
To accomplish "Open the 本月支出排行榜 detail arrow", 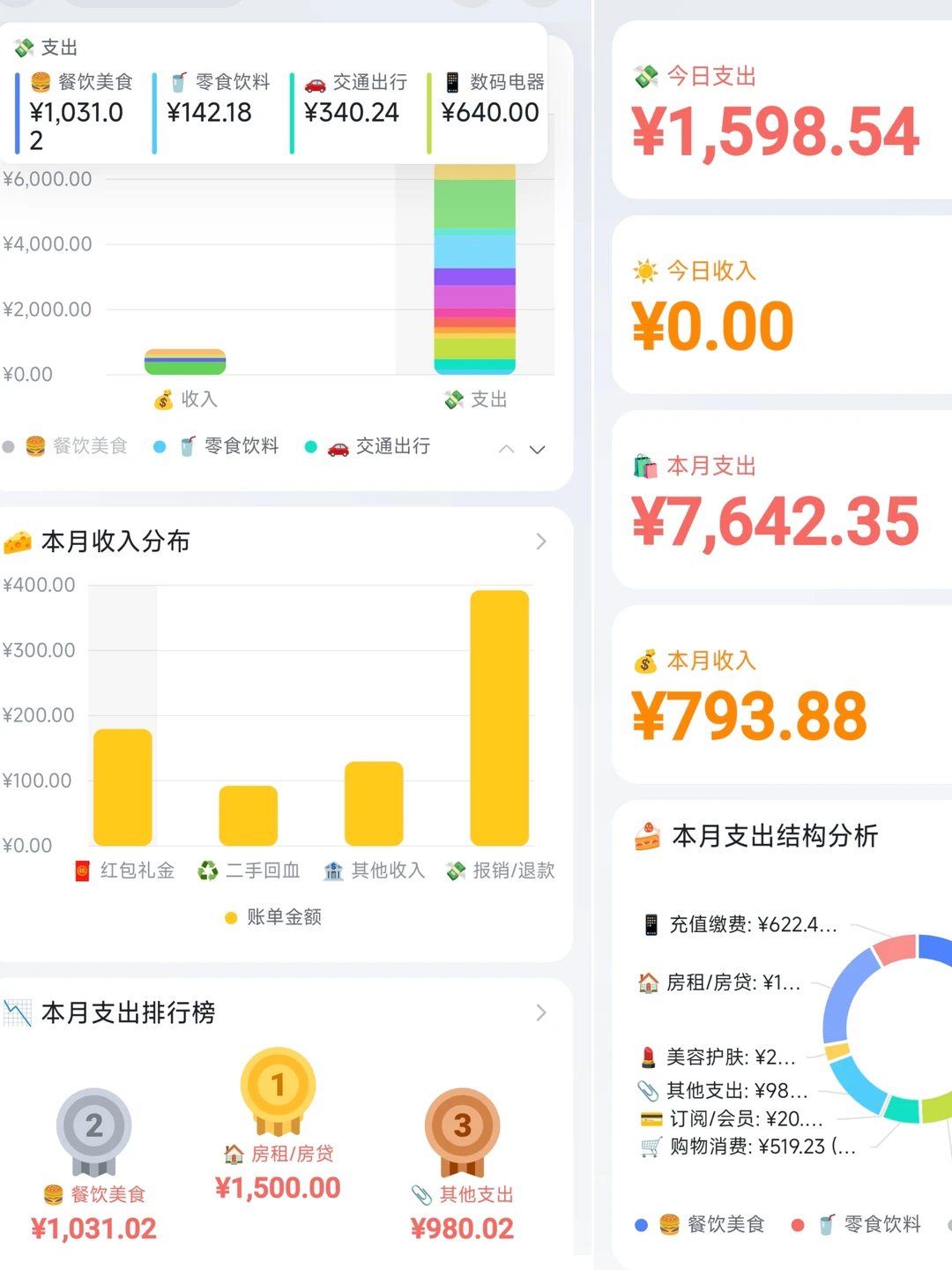I will click(x=541, y=1013).
